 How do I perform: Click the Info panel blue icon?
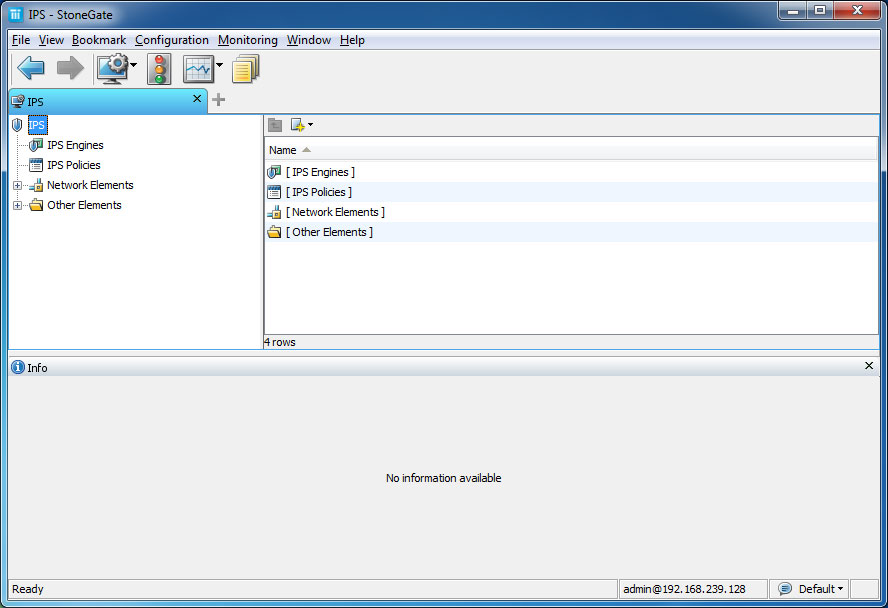coord(18,367)
